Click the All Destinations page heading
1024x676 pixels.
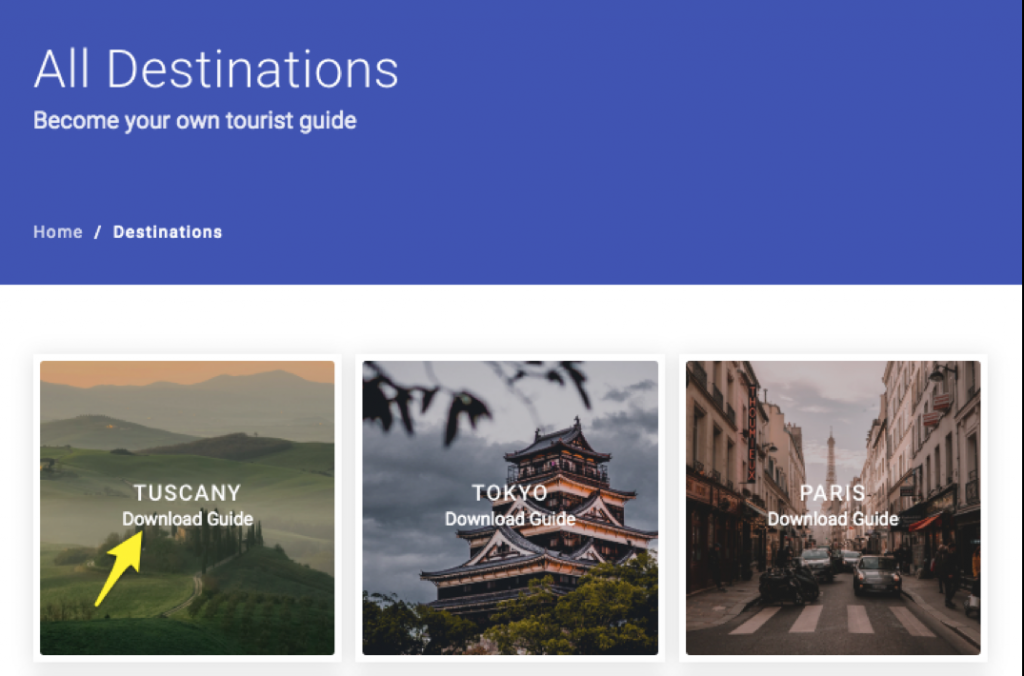(x=216, y=69)
